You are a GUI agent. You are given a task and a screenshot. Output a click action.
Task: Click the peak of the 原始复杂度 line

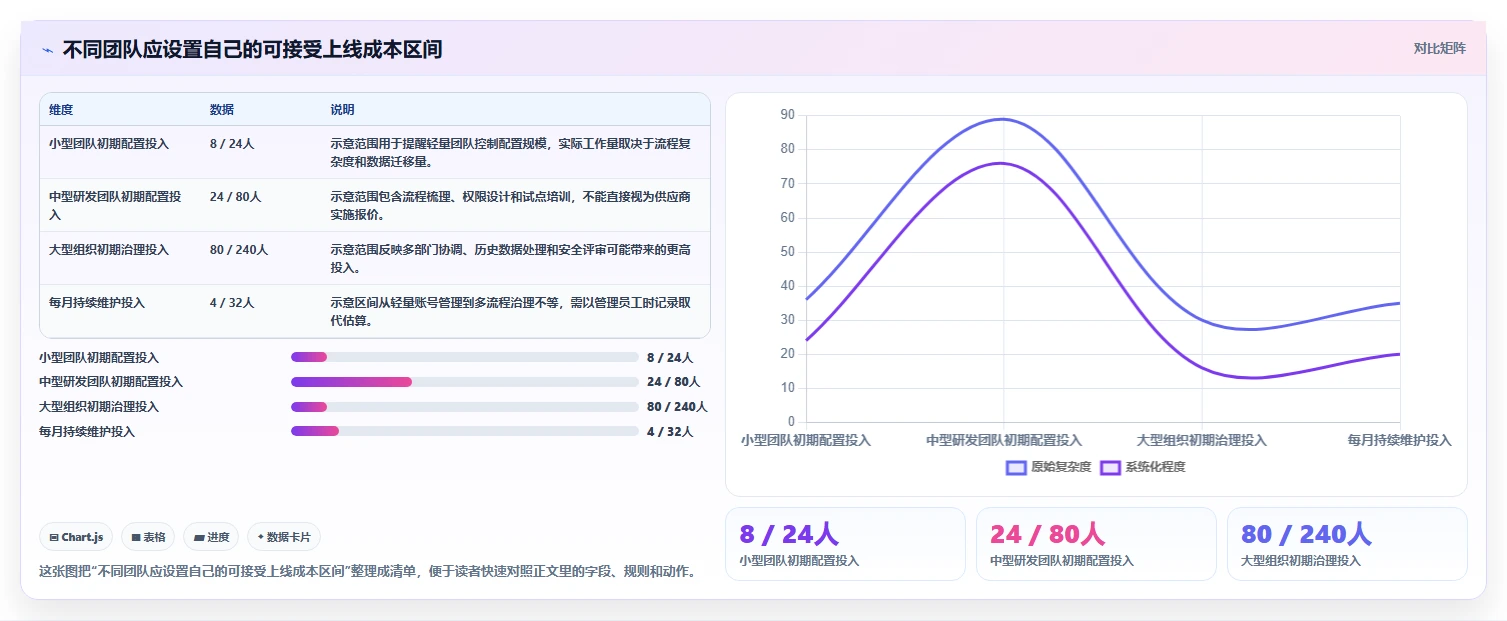(x=1003, y=119)
